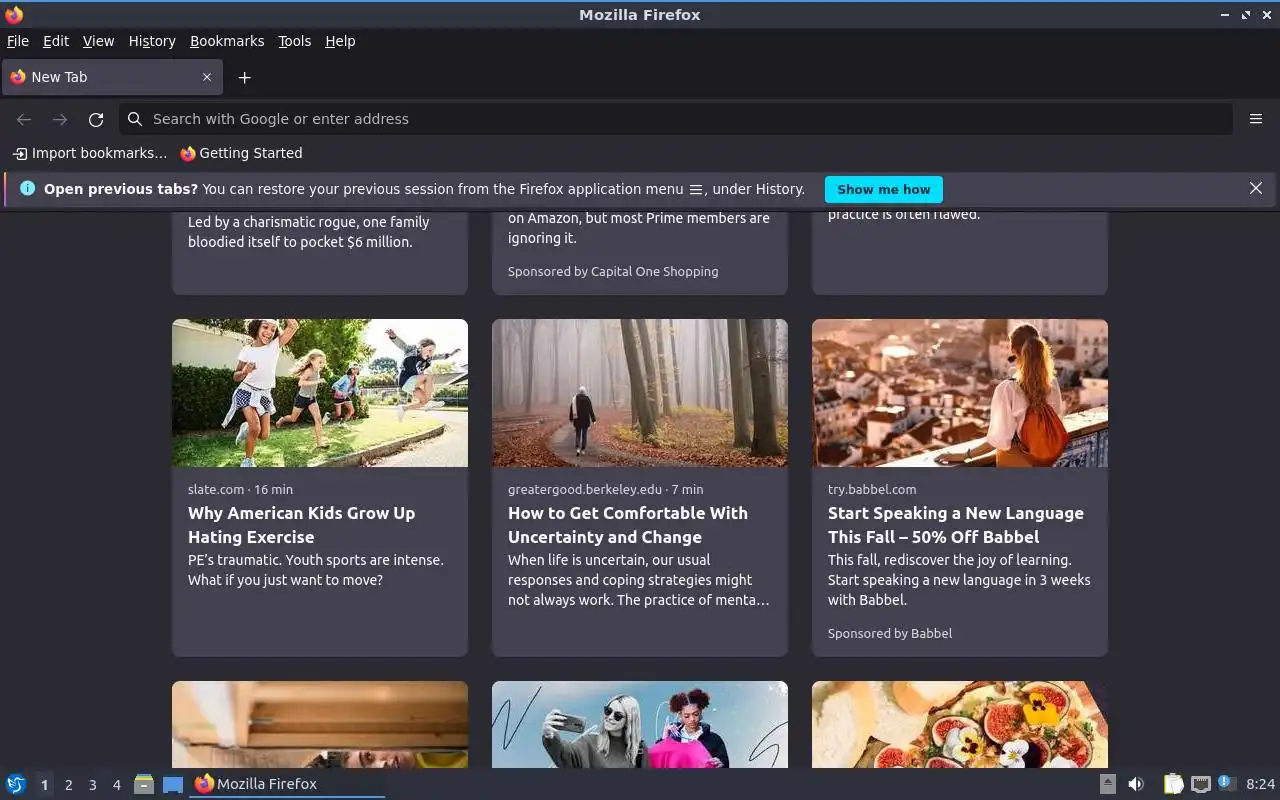
Task: Click the slate.com · 16 min source line
Action: 240,489
